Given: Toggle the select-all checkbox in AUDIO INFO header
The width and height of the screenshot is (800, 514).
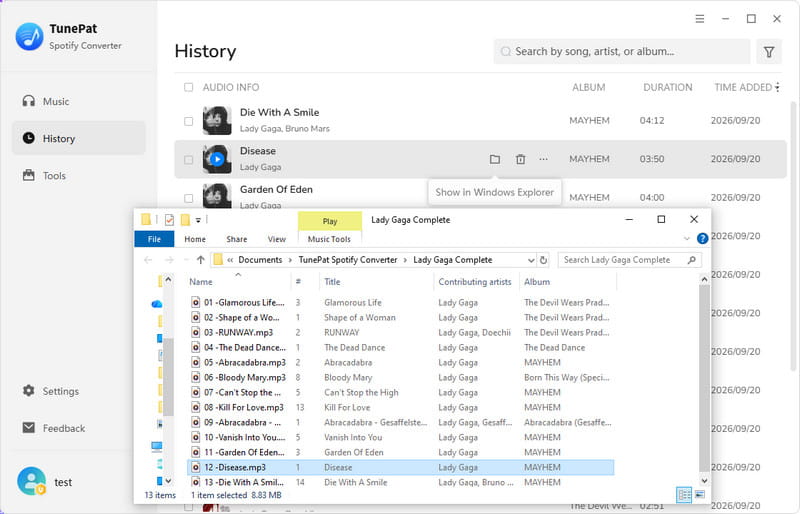Looking at the screenshot, I should point(188,87).
